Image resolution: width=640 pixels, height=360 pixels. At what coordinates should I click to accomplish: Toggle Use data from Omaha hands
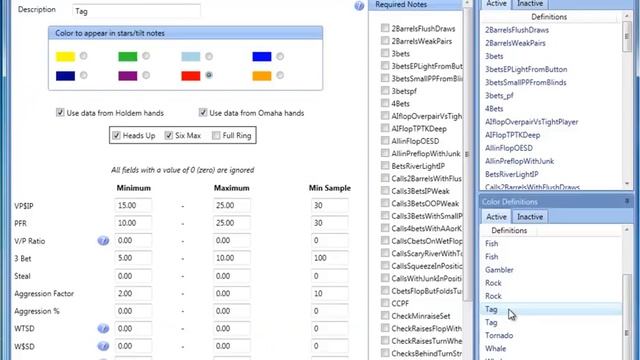coord(203,112)
